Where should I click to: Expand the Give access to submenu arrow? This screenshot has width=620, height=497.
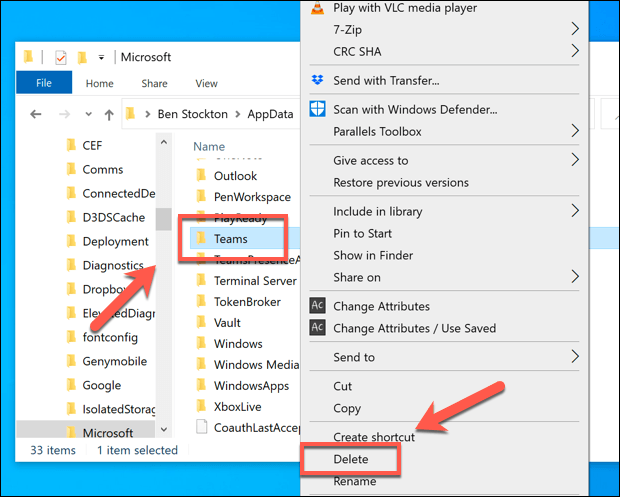575,160
